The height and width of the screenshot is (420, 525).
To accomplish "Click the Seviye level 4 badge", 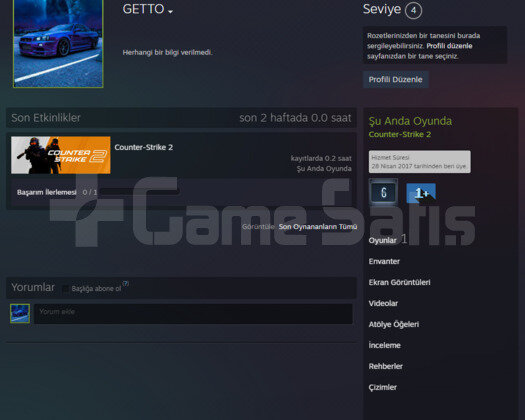I will 414,10.
